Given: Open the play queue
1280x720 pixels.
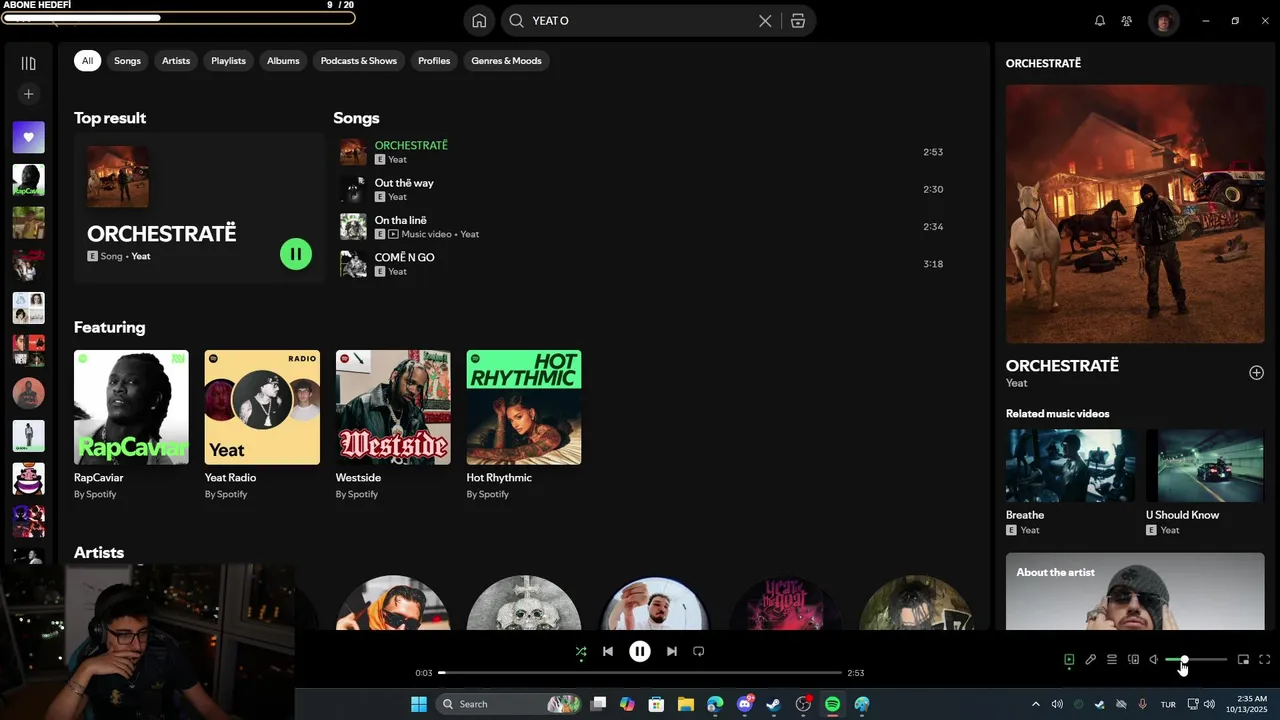Looking at the screenshot, I should [x=1112, y=660].
